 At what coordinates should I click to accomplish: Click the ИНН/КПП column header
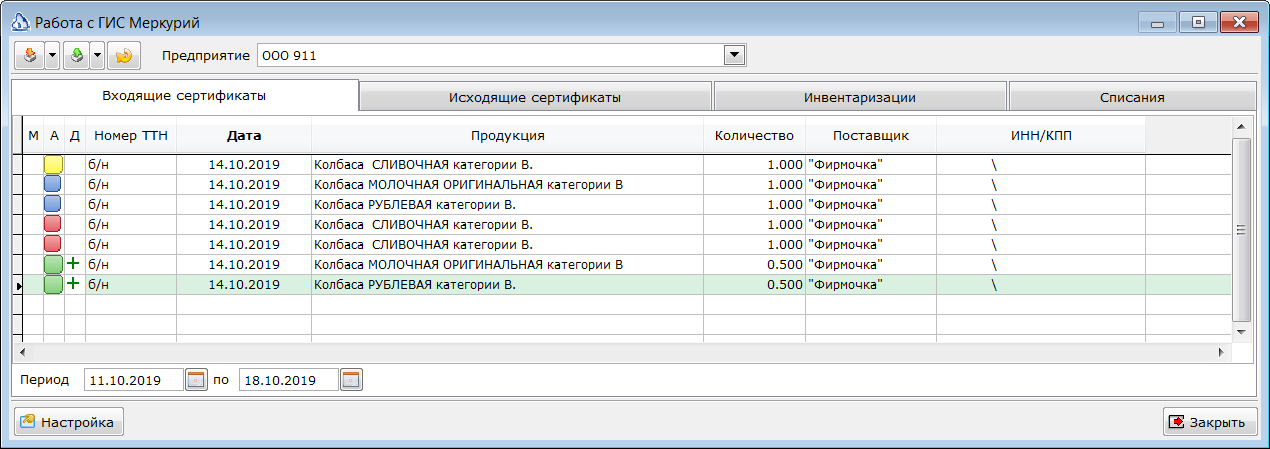1040,135
